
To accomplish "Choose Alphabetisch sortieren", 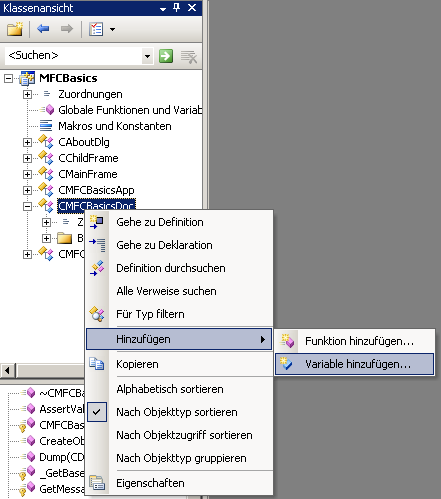I will [179, 389].
